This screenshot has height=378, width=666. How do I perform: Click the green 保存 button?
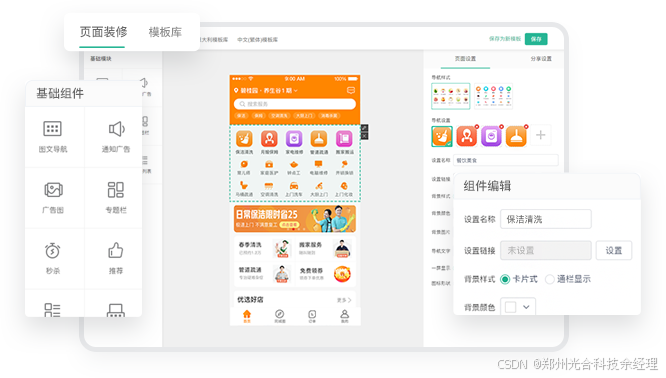[x=536, y=39]
